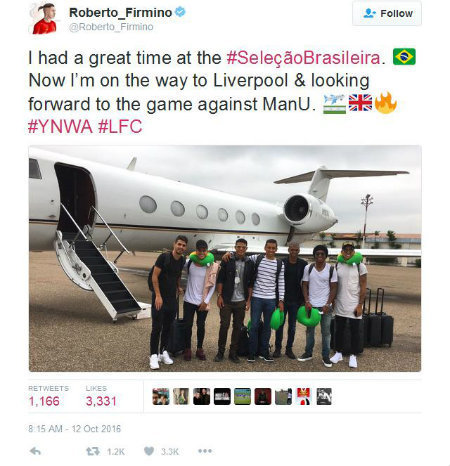
Task: View the 1,166 retweets list
Action: [x=49, y=396]
